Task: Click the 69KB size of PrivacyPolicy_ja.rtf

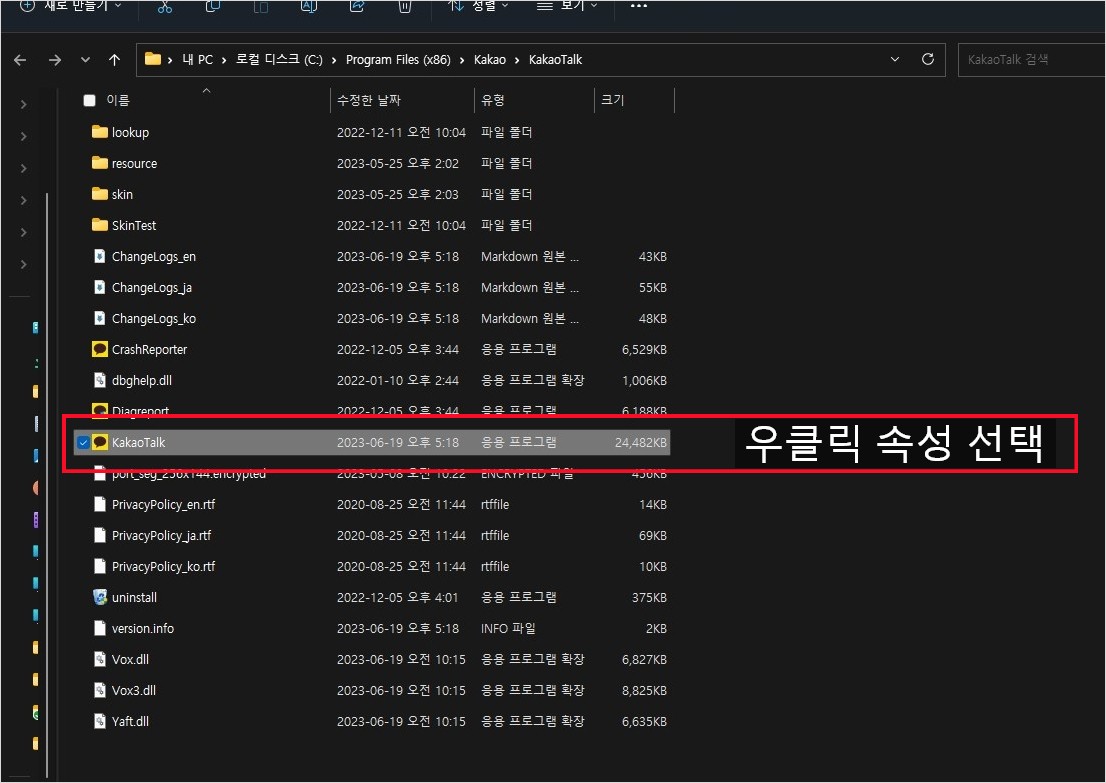Action: coord(652,535)
